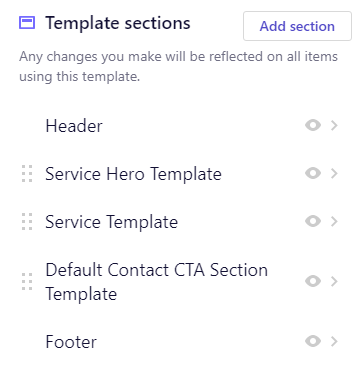Click the Service Hero Template drag handle

pyautogui.click(x=27, y=174)
